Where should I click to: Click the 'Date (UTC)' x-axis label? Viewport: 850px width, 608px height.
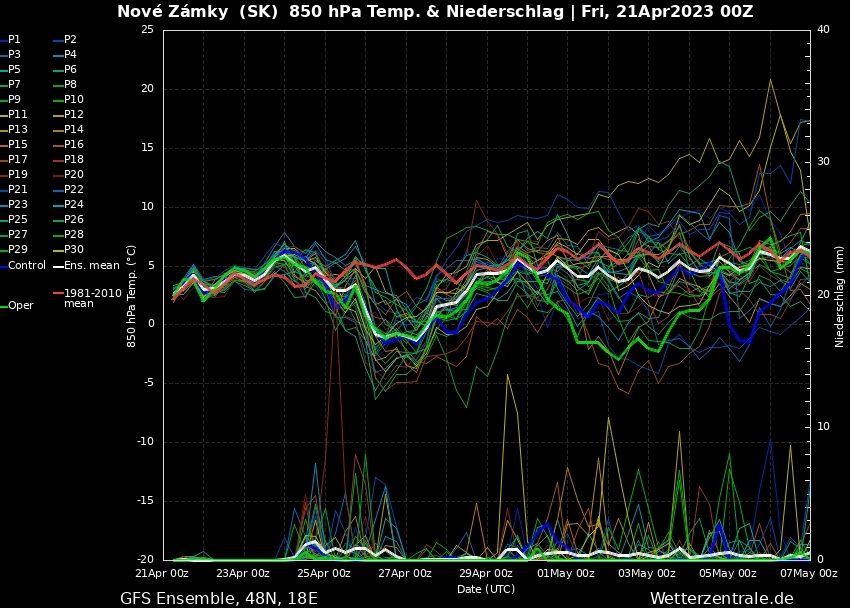coord(486,588)
